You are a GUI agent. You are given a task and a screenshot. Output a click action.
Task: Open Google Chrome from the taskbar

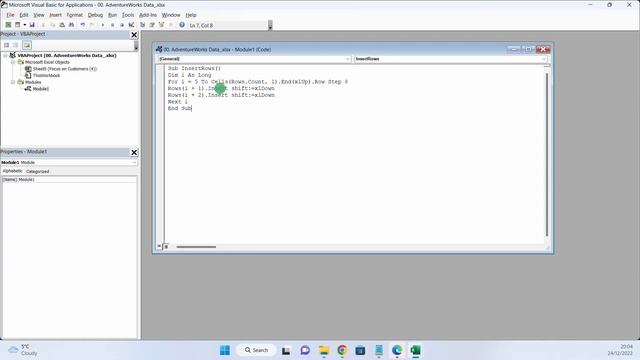[x=342, y=350]
